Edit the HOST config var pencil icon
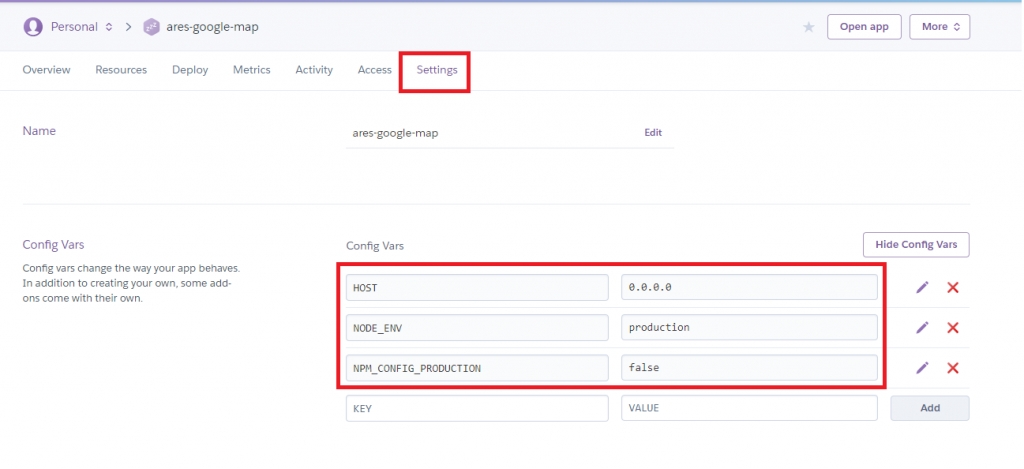Viewport: 1024px width, 469px height. [x=922, y=287]
